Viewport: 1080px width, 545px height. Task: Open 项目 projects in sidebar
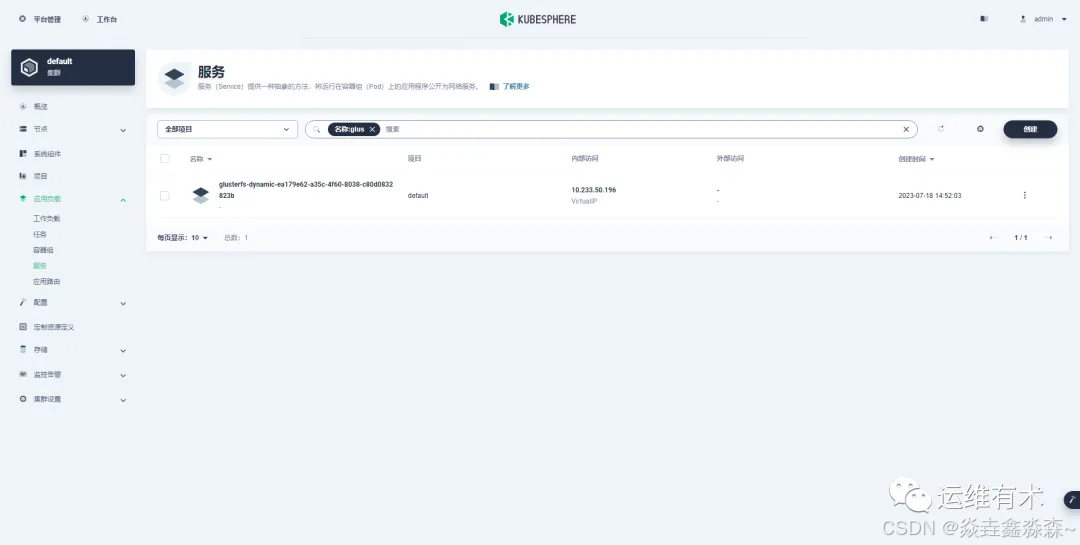pos(41,176)
